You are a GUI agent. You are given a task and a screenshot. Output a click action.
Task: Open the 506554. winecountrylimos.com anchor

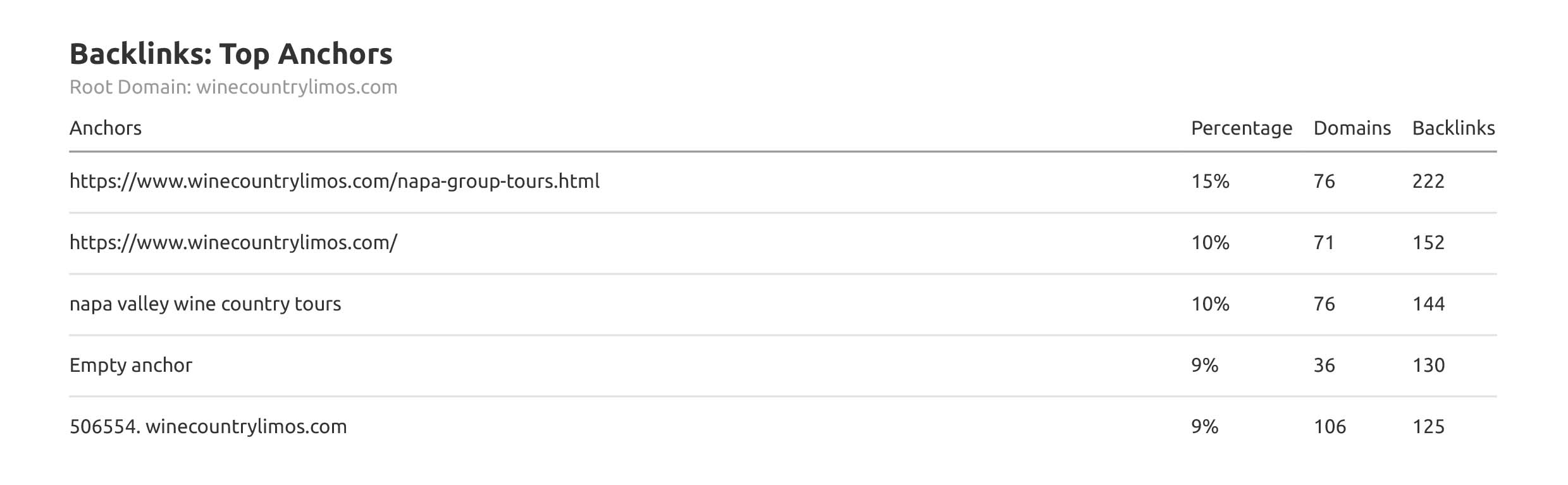point(208,427)
